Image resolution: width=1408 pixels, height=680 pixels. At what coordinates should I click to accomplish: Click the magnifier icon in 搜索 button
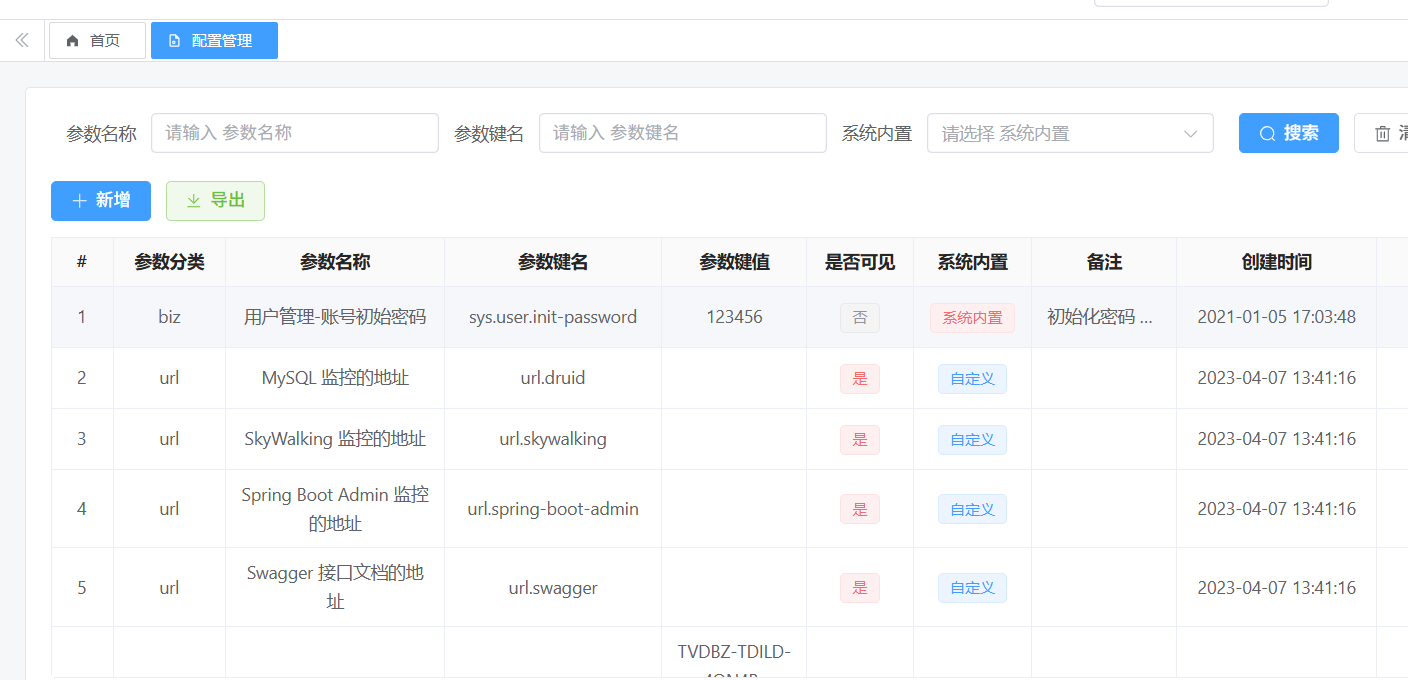pyautogui.click(x=1267, y=133)
